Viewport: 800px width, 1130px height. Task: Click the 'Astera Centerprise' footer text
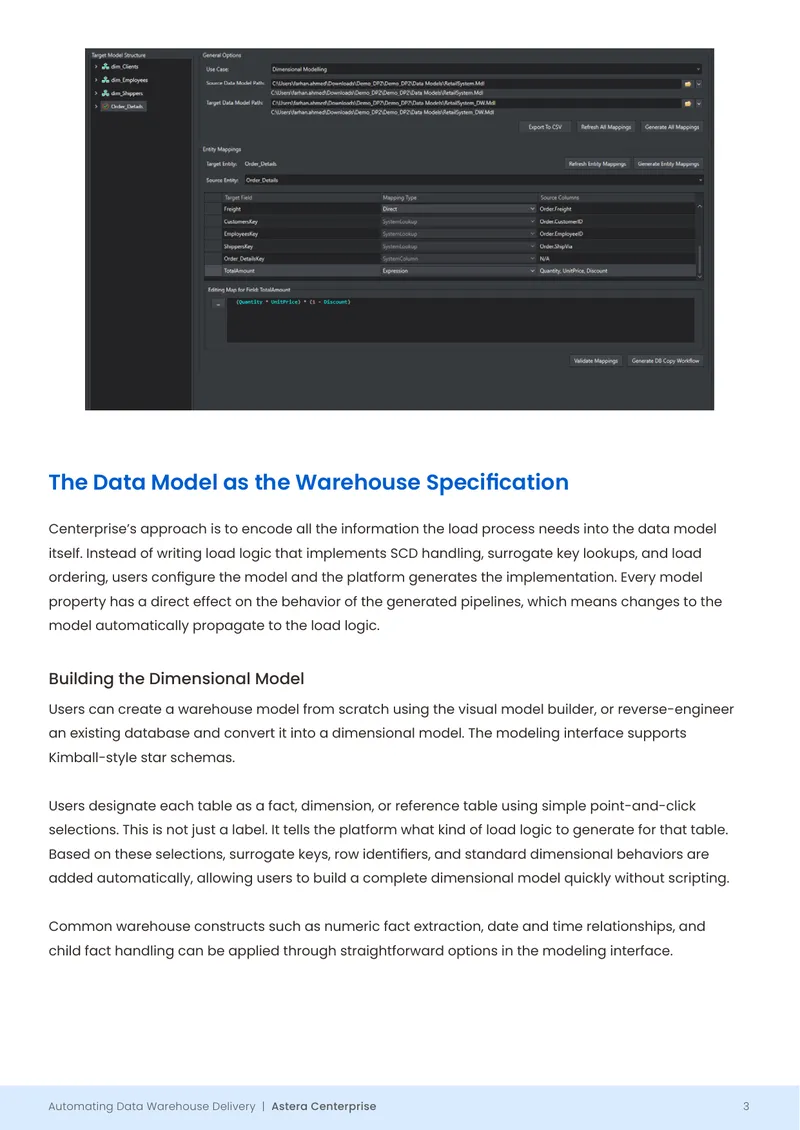[x=324, y=1106]
